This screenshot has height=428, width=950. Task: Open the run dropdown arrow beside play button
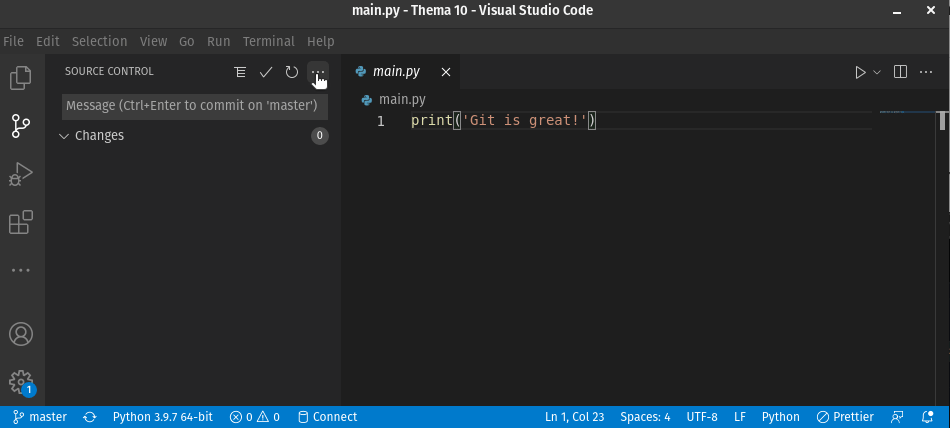877,72
